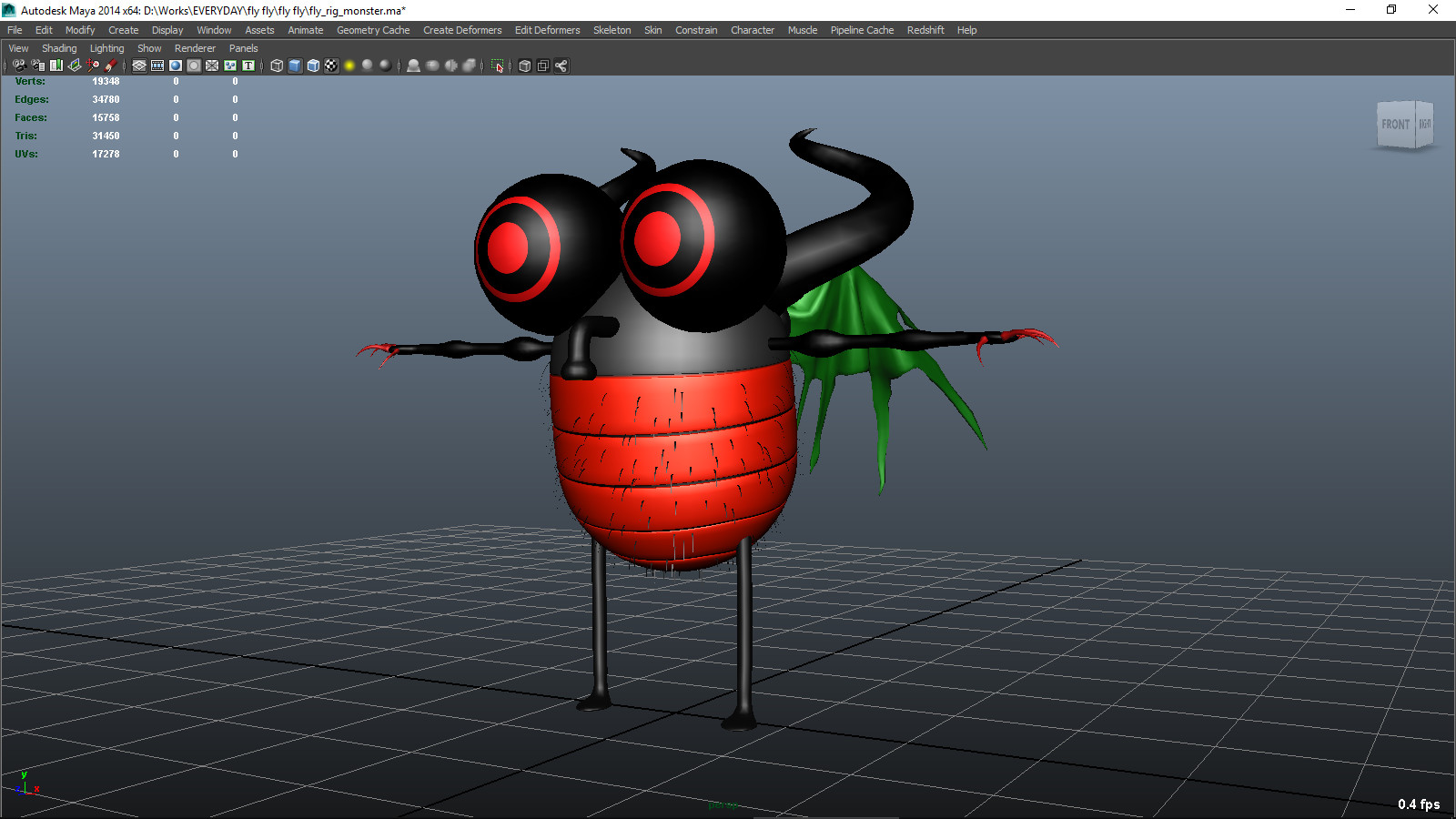Click FRONT on the view cube
The width and height of the screenshot is (1456, 819).
(x=1395, y=125)
